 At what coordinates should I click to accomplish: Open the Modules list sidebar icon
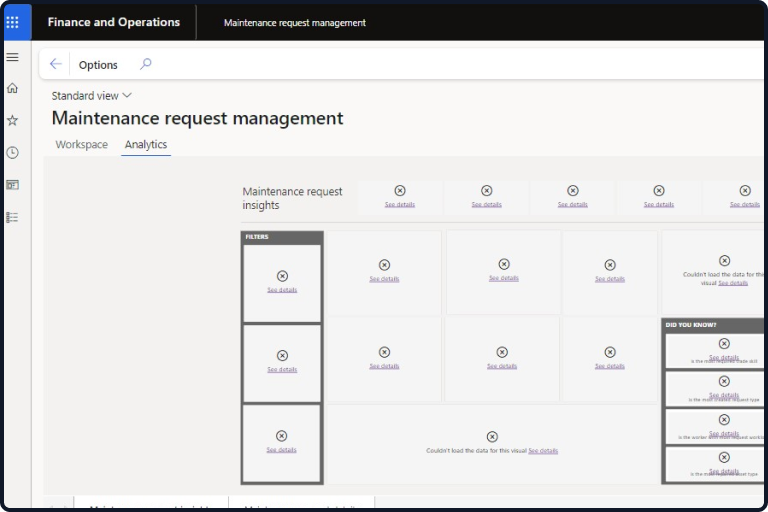[12, 217]
